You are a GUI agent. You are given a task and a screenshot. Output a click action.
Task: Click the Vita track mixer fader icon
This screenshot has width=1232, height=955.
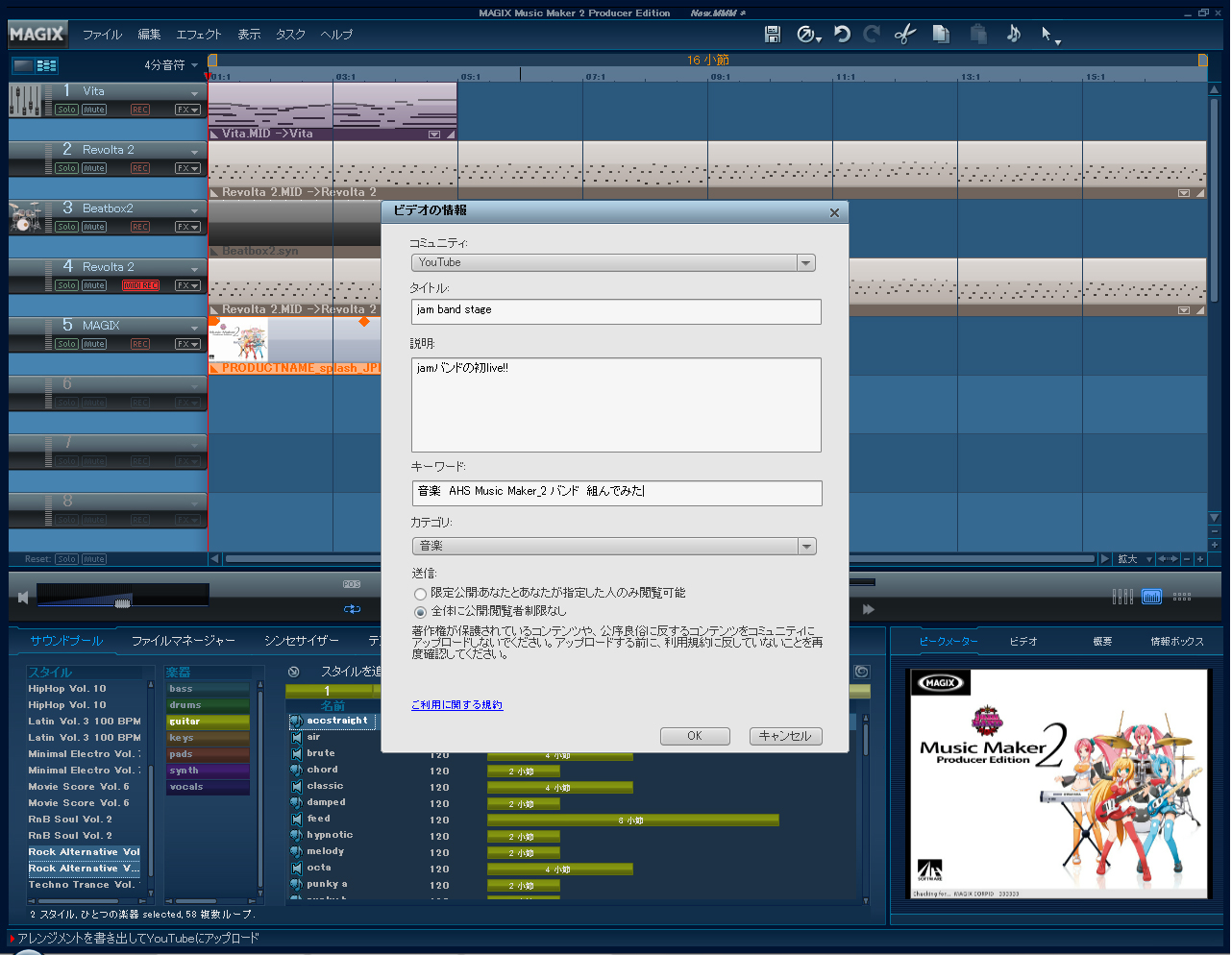pos(25,100)
